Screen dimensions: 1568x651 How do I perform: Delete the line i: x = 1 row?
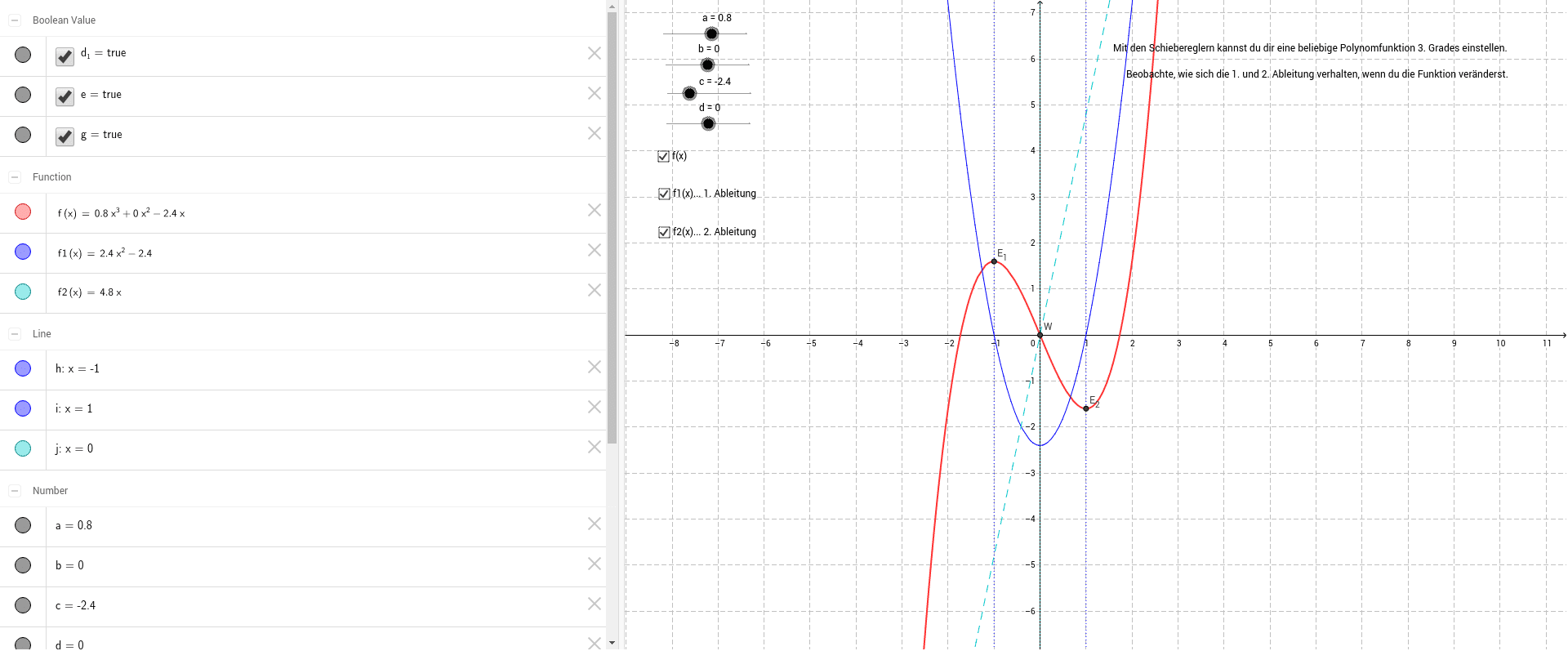pyautogui.click(x=595, y=407)
